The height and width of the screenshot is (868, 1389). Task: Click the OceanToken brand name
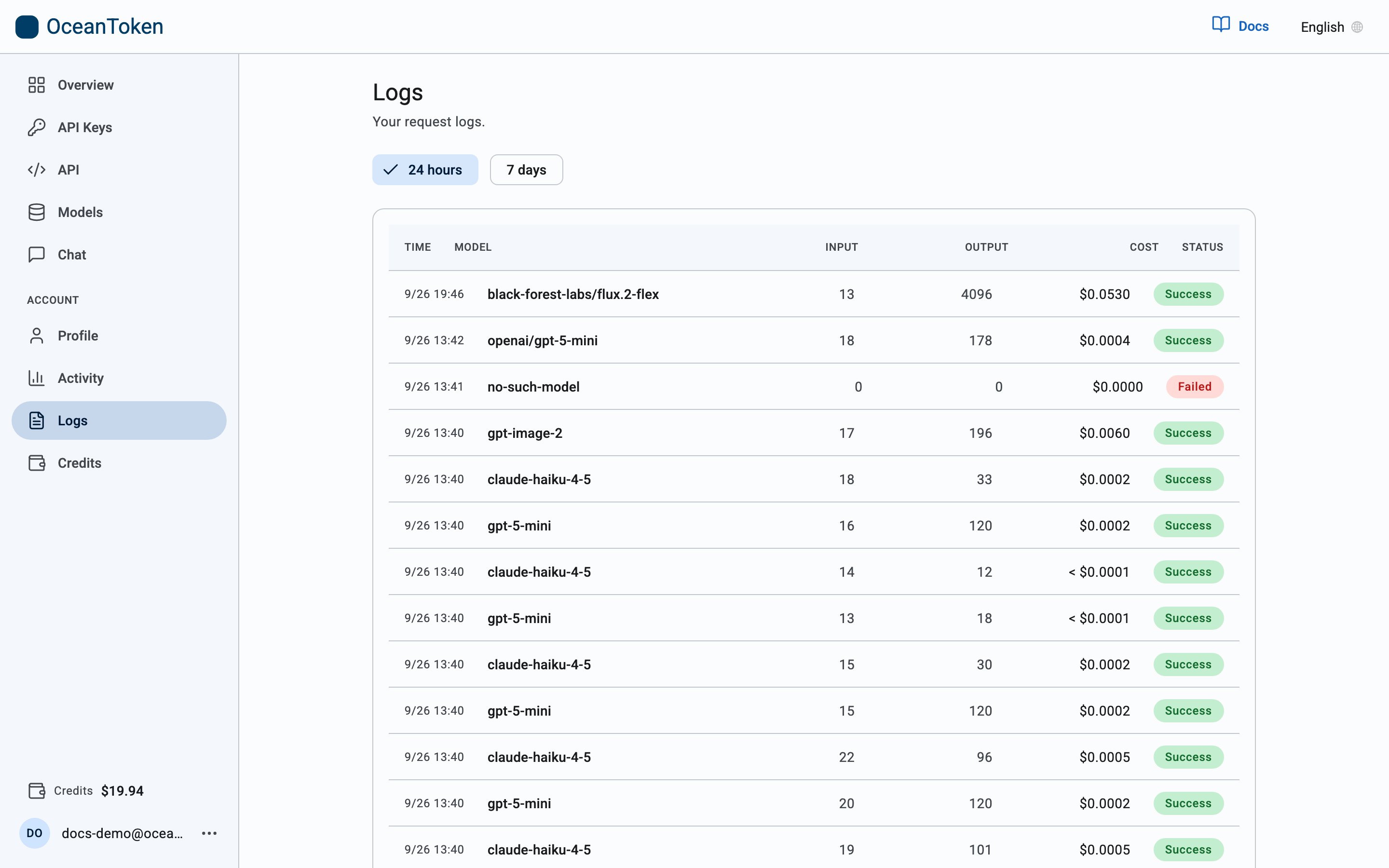[x=105, y=27]
